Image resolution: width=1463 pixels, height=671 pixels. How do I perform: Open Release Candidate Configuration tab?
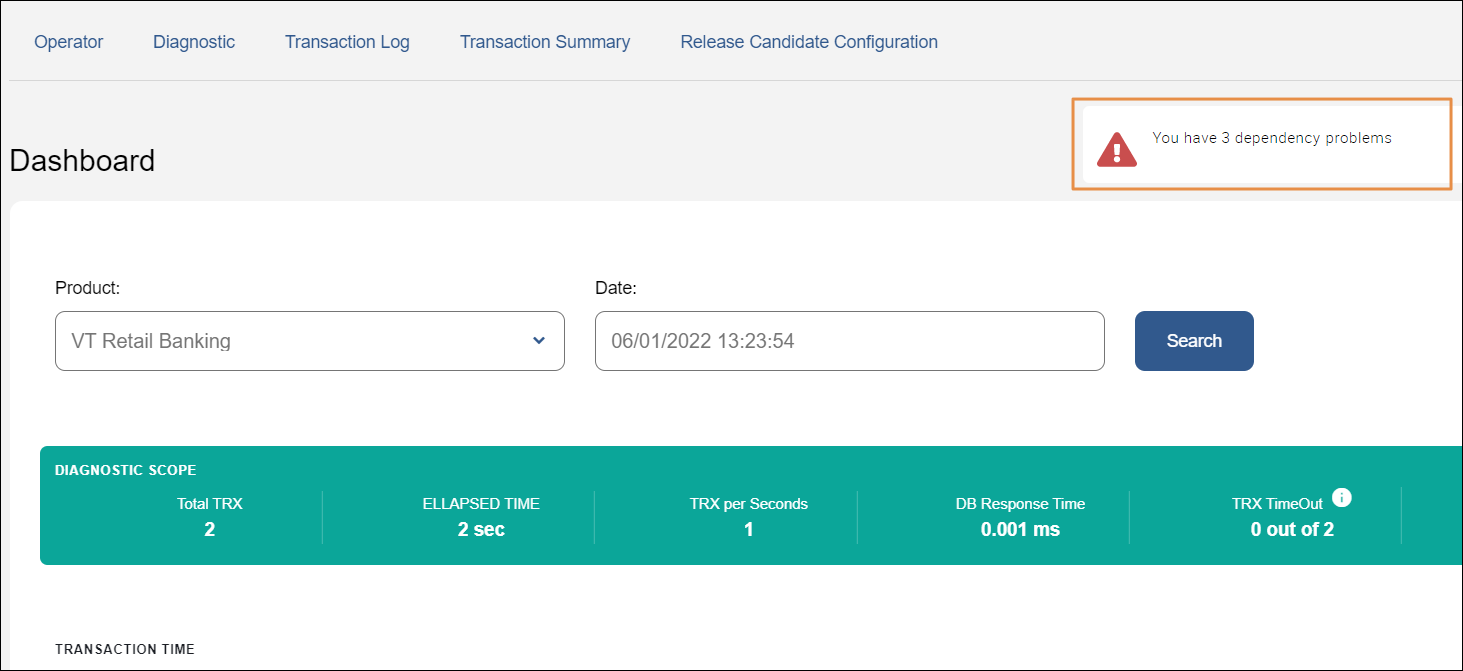809,42
